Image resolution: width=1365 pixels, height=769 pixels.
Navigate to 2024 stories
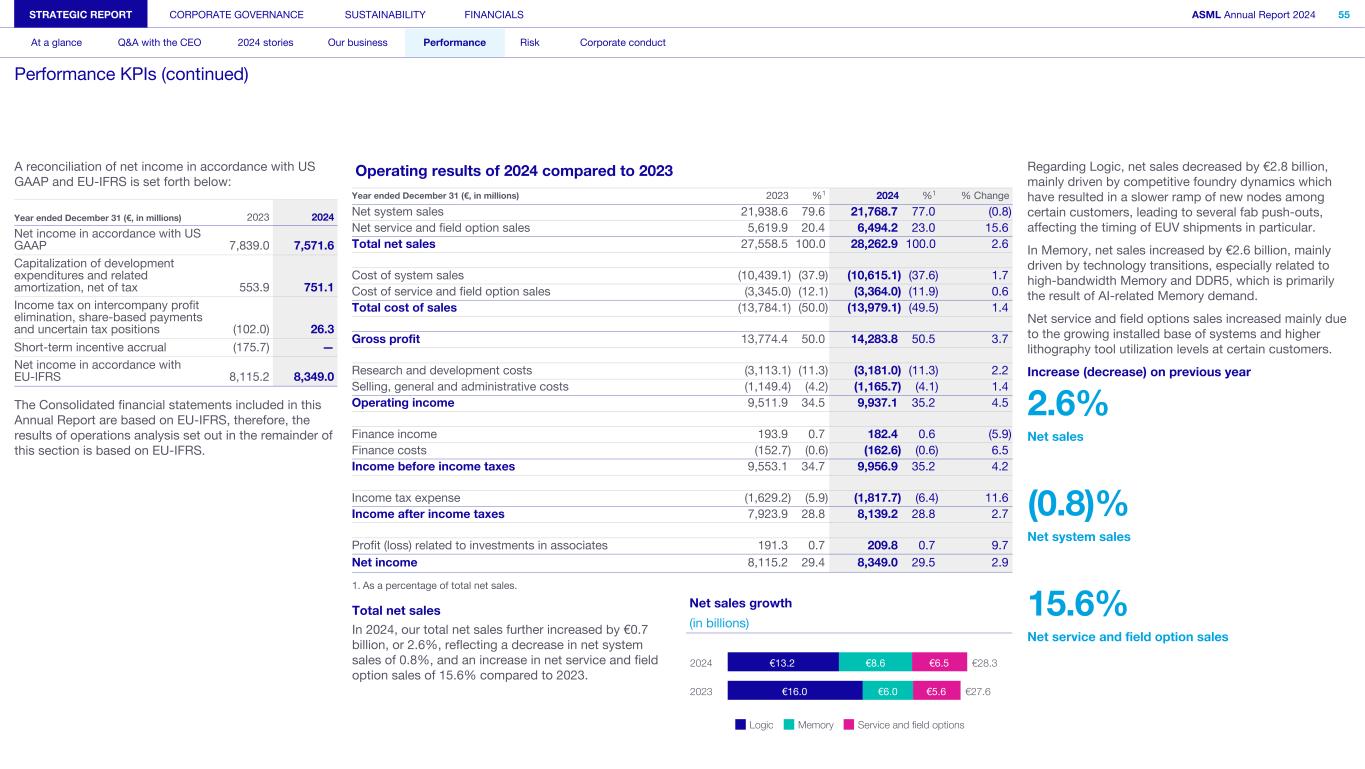point(265,42)
